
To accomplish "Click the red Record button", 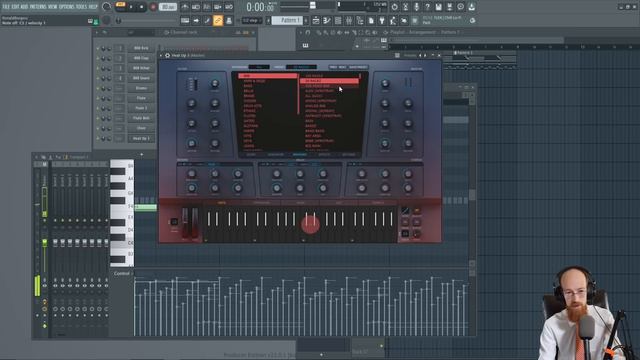I will (x=153, y=7).
